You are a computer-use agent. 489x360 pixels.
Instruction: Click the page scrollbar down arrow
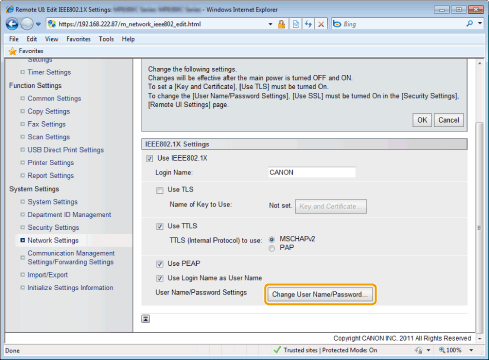pos(479,338)
